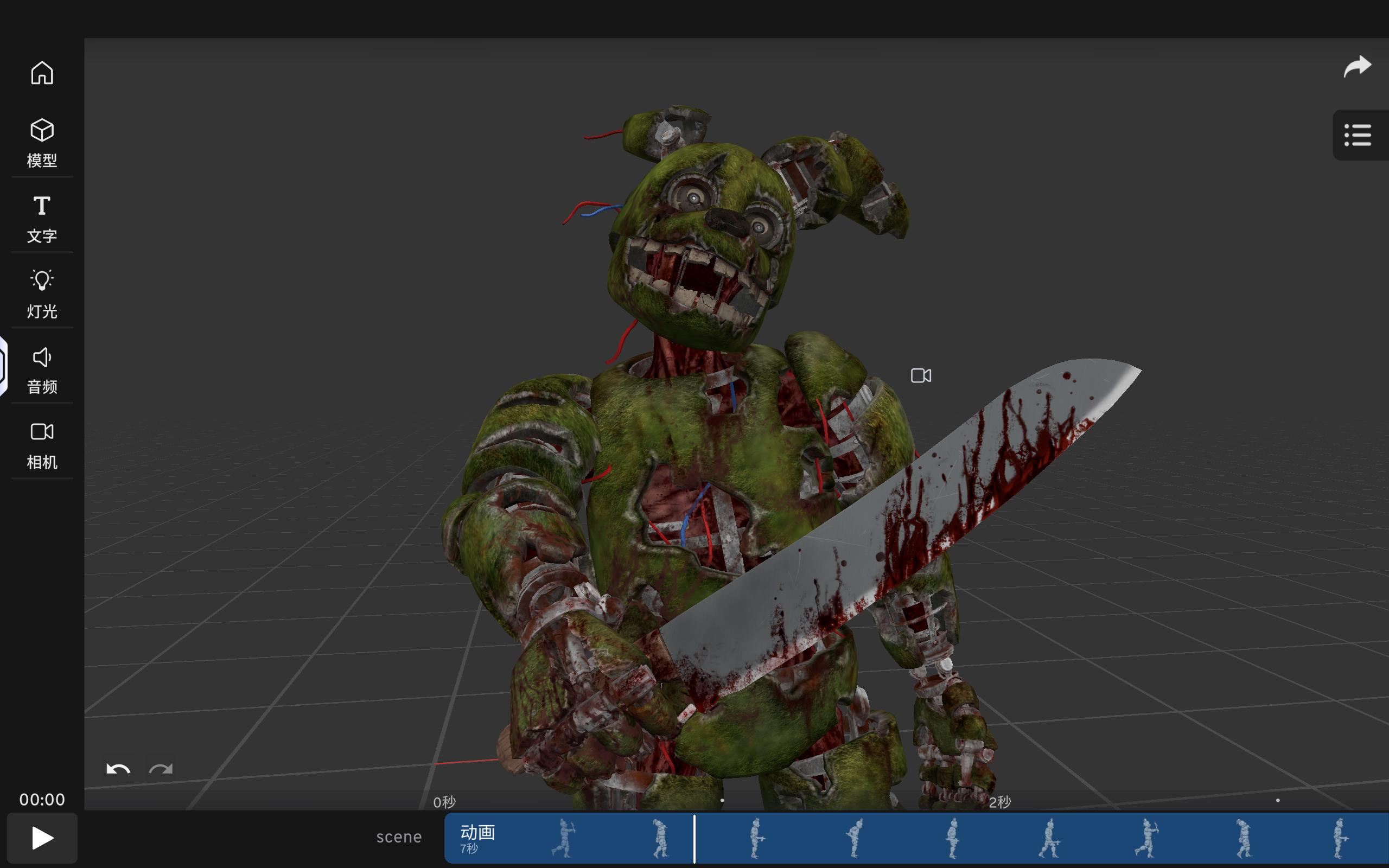The height and width of the screenshot is (868, 1389).
Task: Click the share/export arrow icon
Action: click(x=1358, y=67)
